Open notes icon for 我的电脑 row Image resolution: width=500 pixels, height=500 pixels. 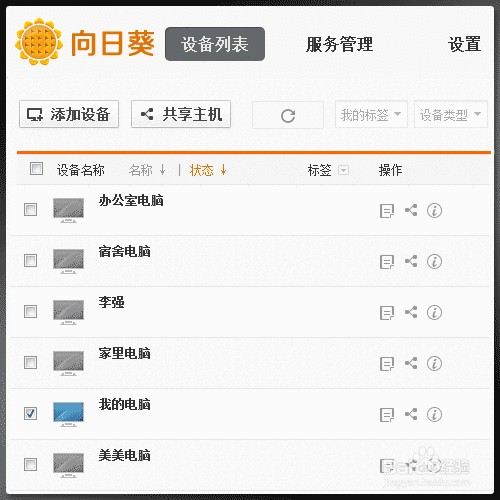tap(387, 415)
